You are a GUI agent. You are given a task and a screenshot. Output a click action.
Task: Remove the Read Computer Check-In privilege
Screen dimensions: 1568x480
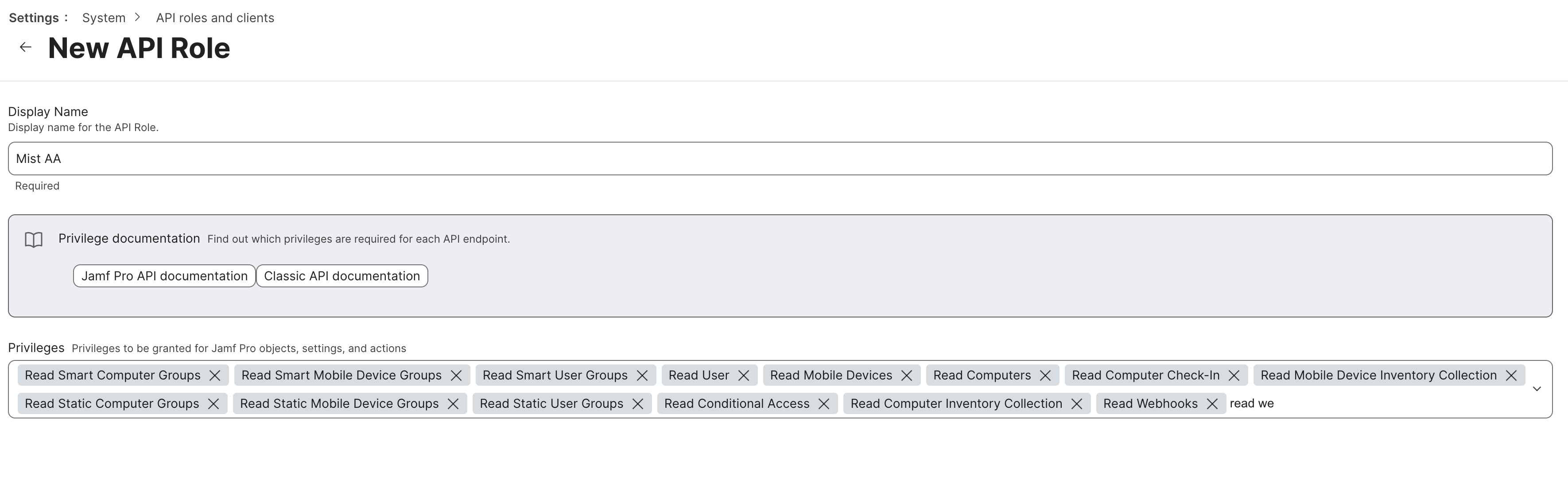click(x=1234, y=375)
